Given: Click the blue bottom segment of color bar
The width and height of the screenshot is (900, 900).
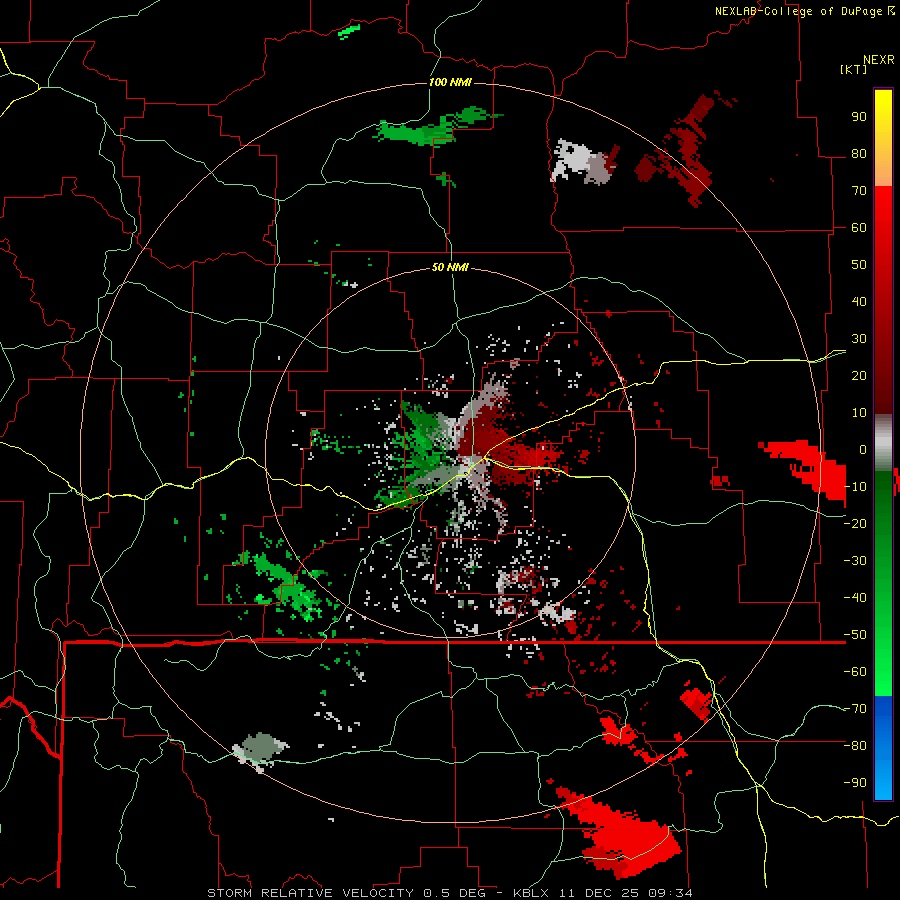Looking at the screenshot, I should (x=883, y=747).
